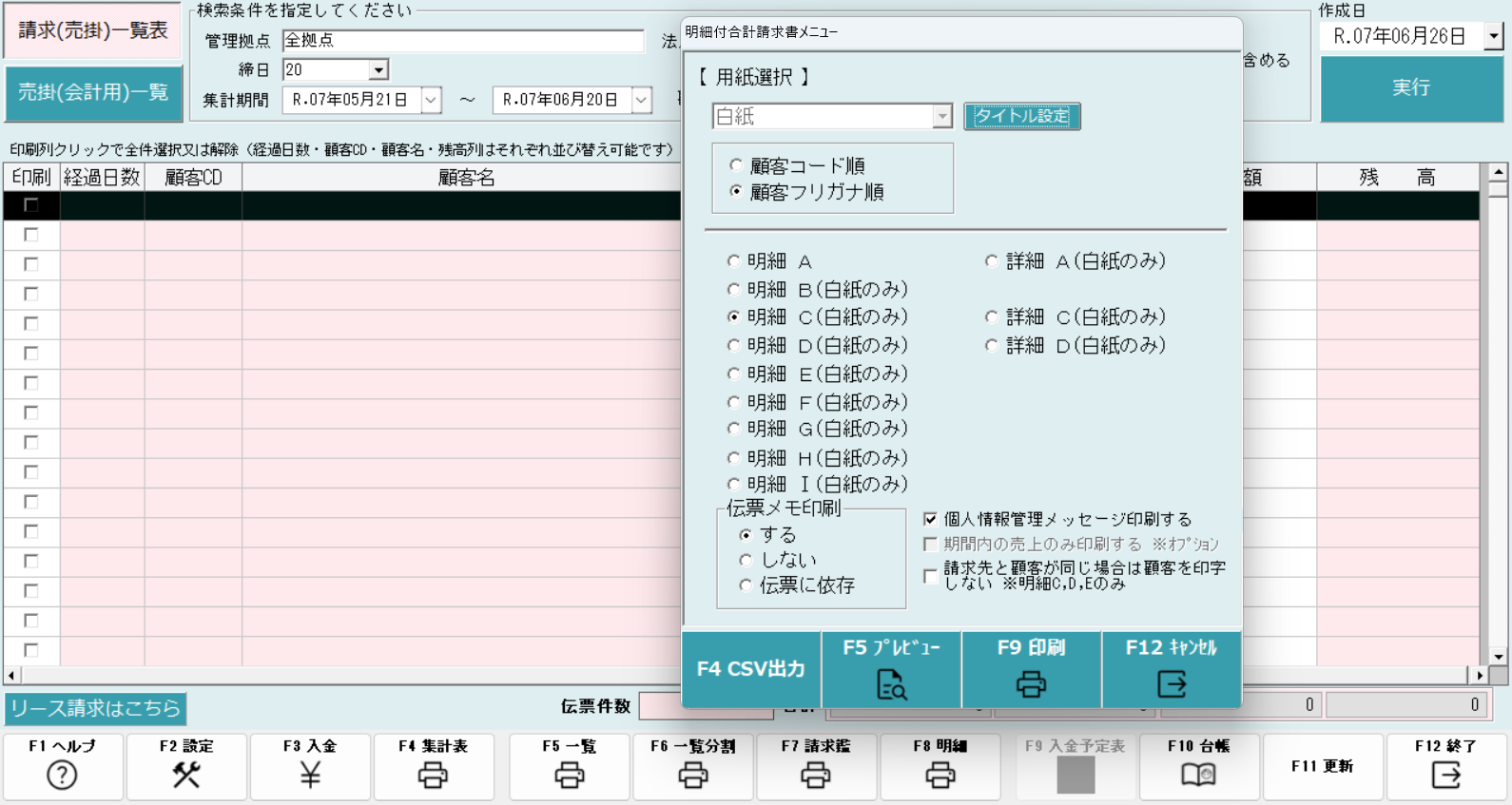Viewport: 1512px width, 805px height.
Task: Select 明細 A radio option
Action: [733, 261]
